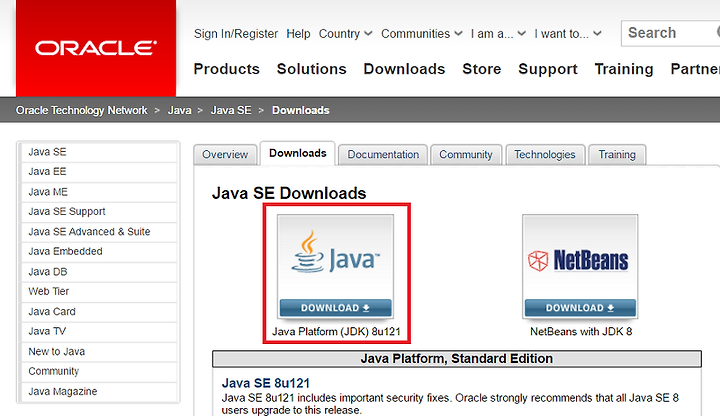The width and height of the screenshot is (720, 416).
Task: Switch to the Technologies tab
Action: click(545, 154)
